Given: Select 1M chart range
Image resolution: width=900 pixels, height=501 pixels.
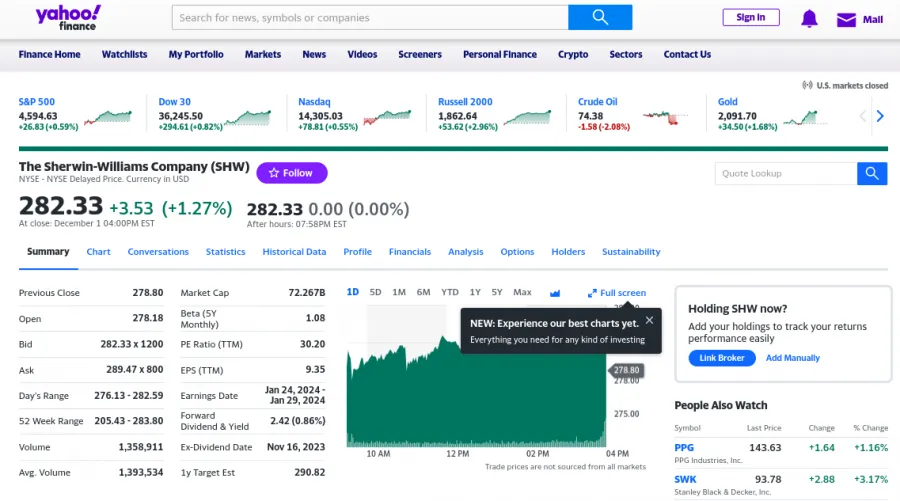Looking at the screenshot, I should (x=399, y=292).
